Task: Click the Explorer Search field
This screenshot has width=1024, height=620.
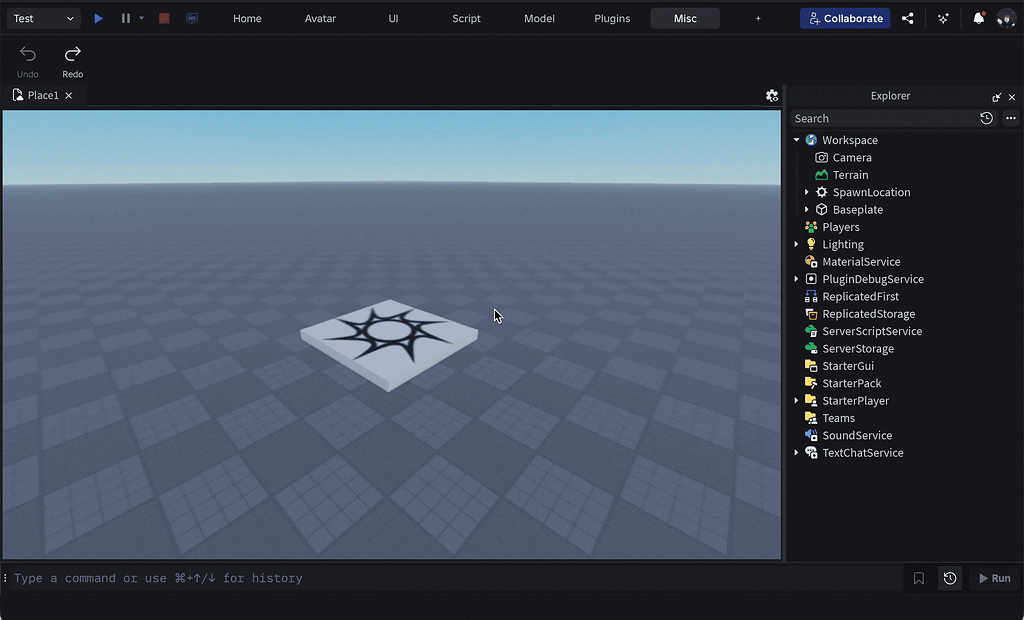Action: 882,118
